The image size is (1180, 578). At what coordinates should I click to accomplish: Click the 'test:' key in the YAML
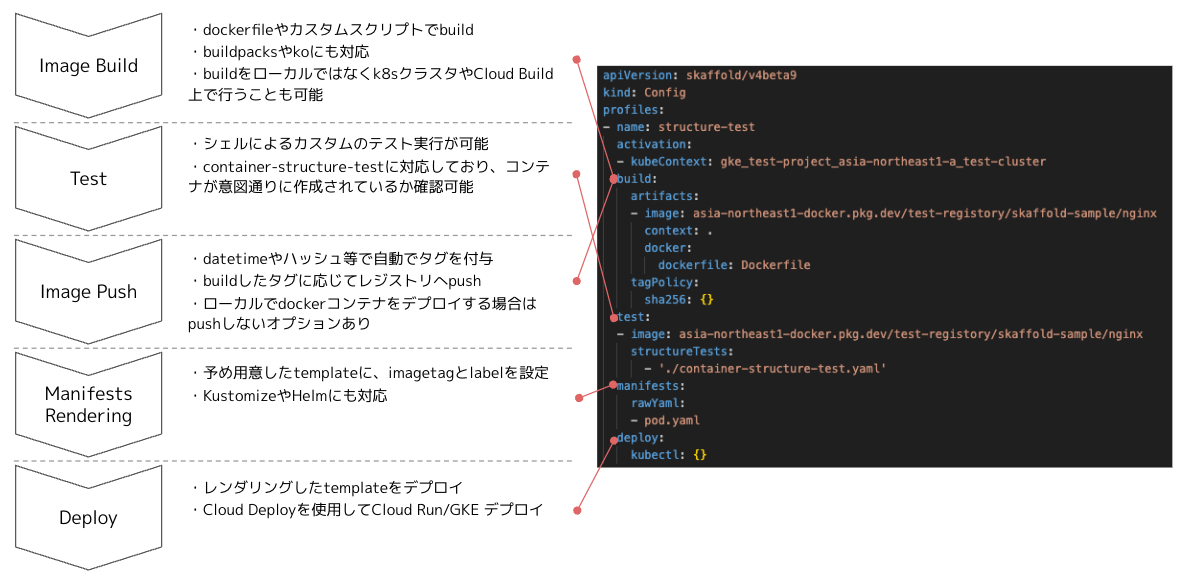(x=634, y=317)
